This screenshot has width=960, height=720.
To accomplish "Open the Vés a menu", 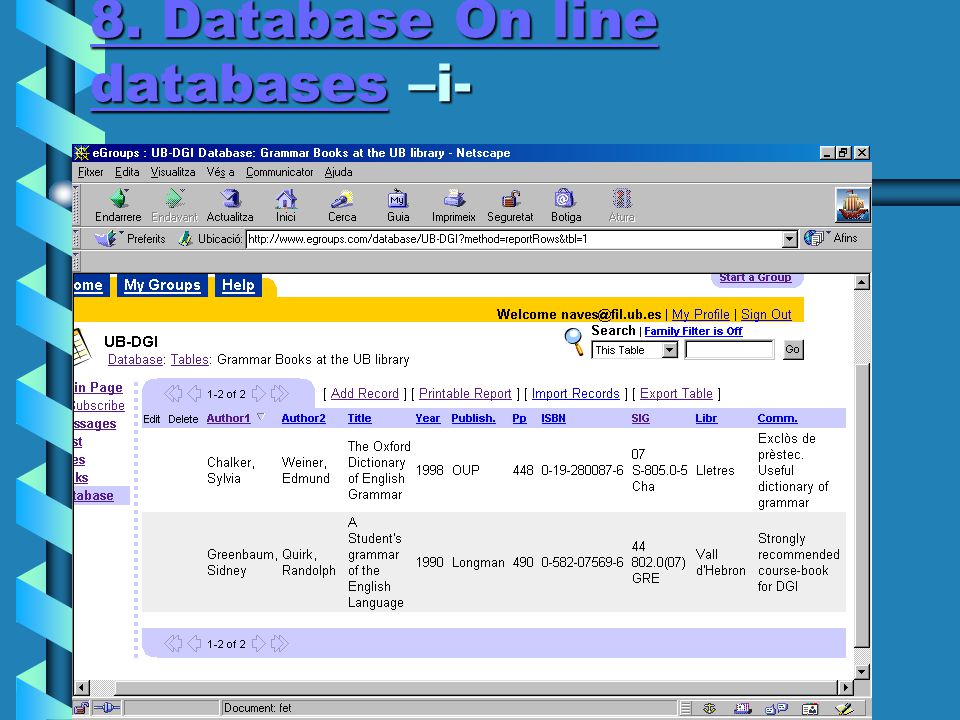I will (220, 172).
